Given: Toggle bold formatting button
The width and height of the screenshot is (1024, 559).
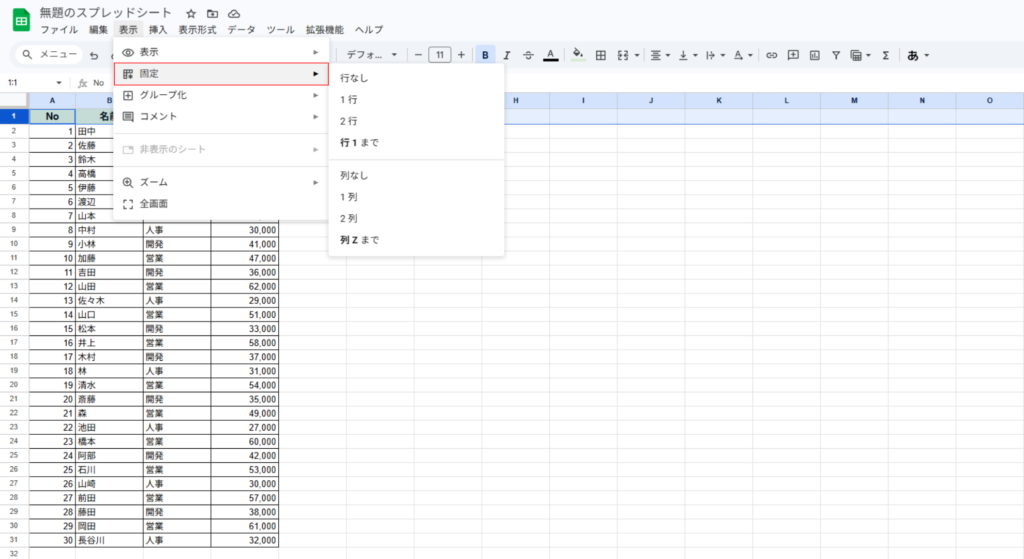Looking at the screenshot, I should coord(485,55).
